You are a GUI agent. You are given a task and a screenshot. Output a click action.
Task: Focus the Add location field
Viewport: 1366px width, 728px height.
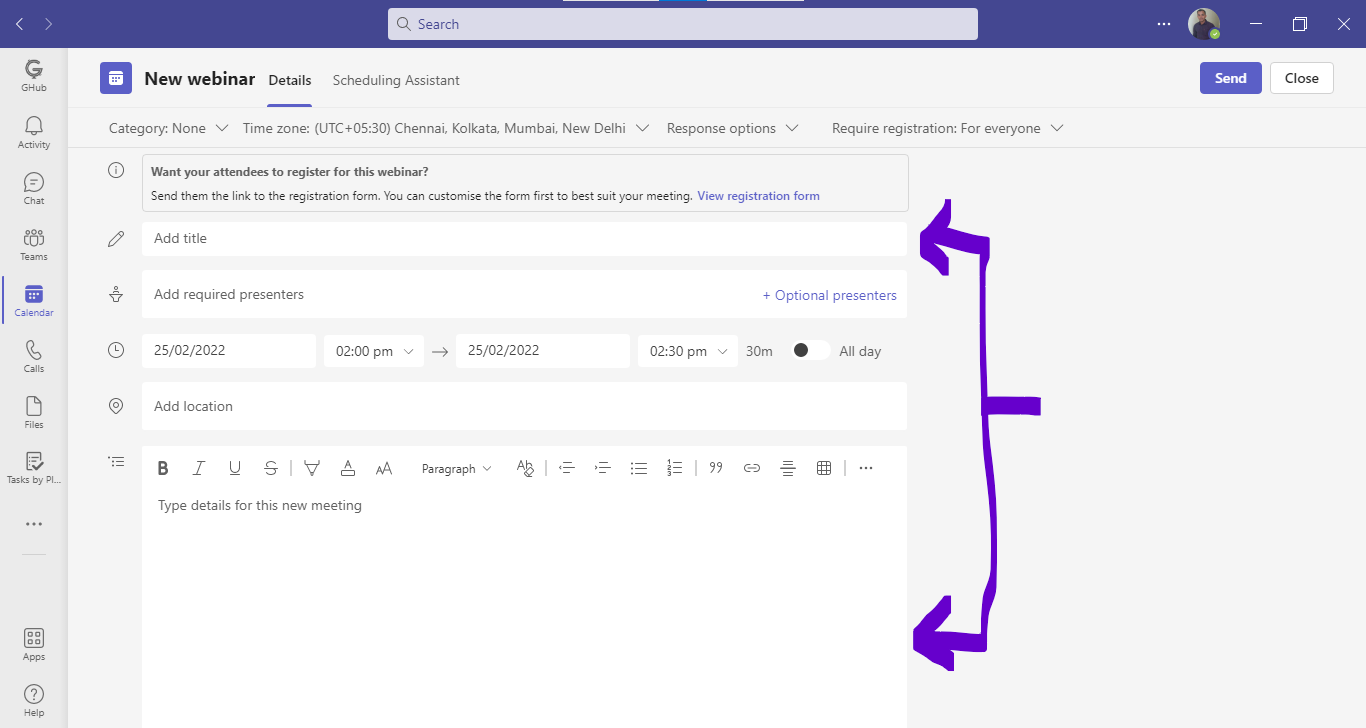(x=524, y=406)
